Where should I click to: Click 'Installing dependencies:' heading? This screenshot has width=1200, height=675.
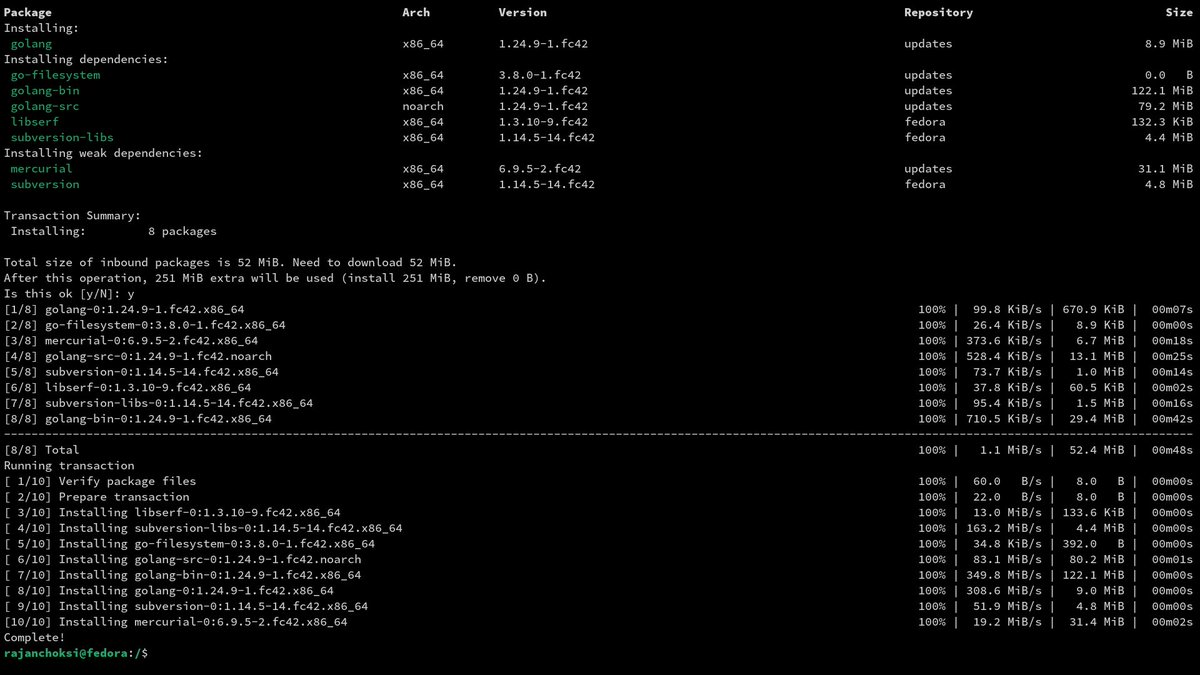[86, 60]
